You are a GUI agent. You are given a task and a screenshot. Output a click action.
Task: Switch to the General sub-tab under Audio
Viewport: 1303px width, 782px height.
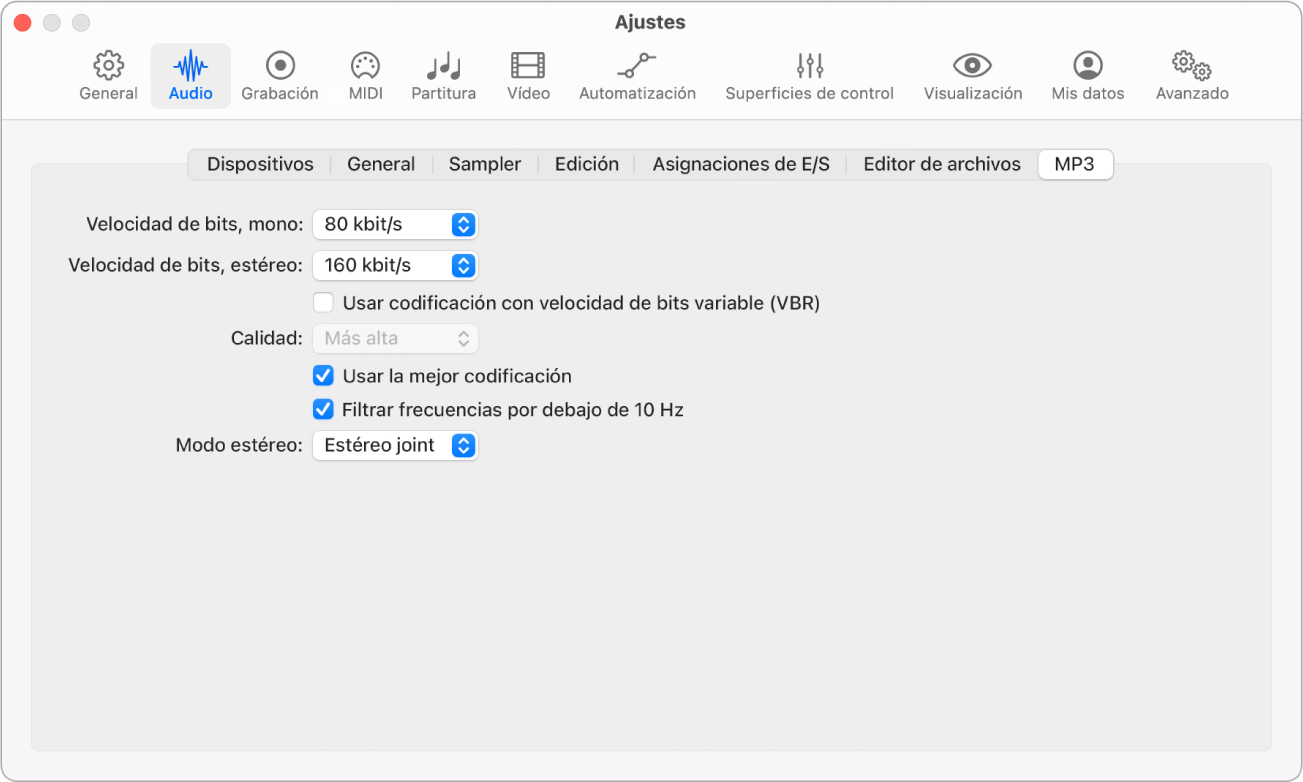coord(381,164)
